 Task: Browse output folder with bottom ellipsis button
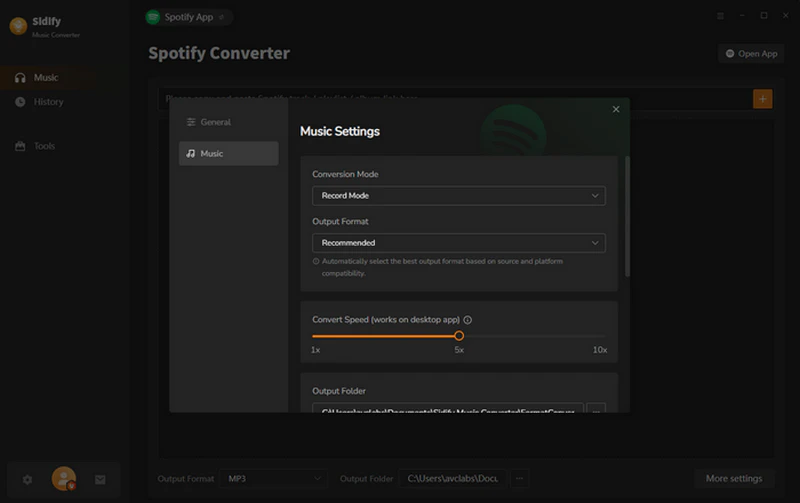(519, 479)
